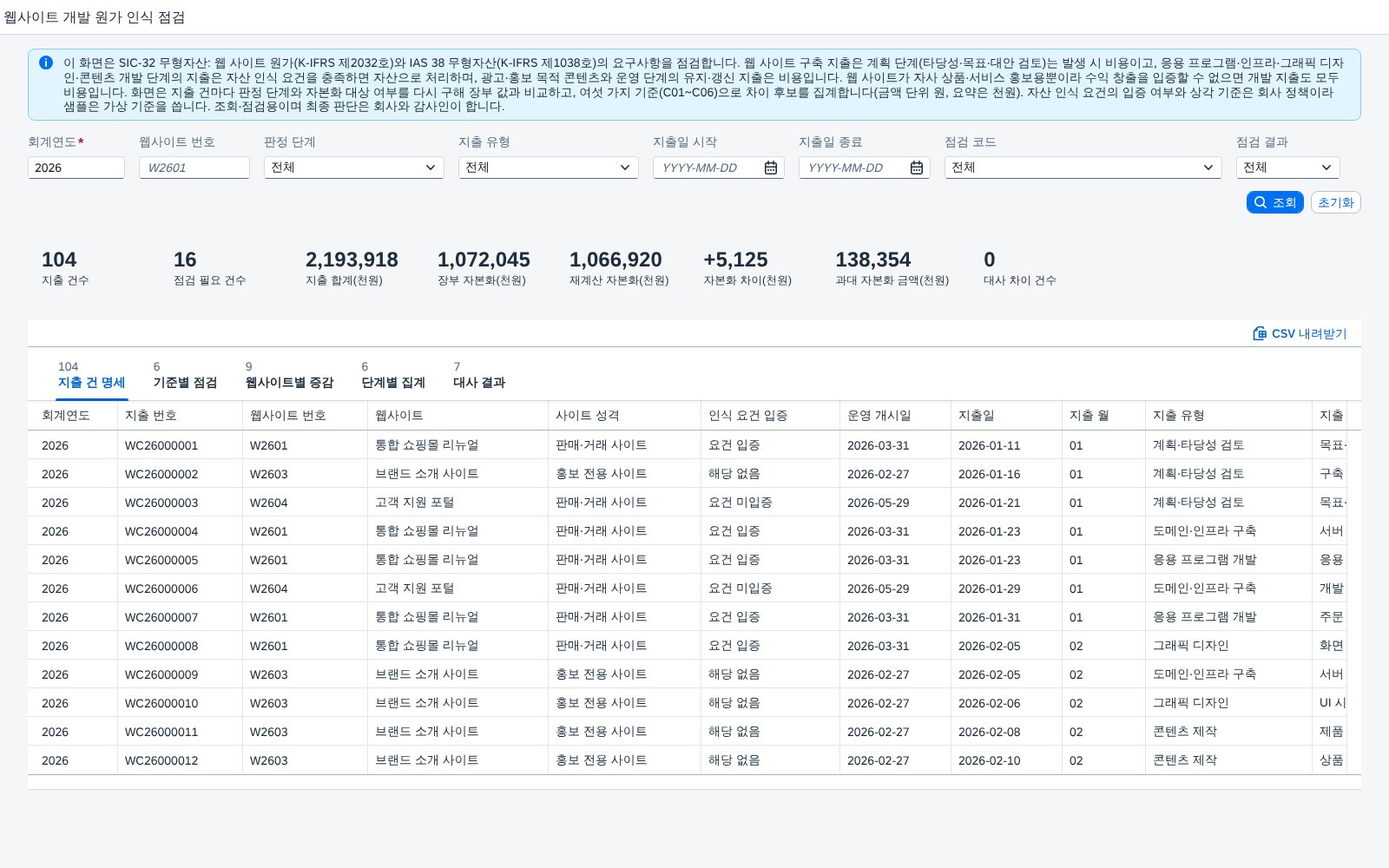Click the 자본화 차이 value +5,125
1389x868 pixels.
point(735,260)
